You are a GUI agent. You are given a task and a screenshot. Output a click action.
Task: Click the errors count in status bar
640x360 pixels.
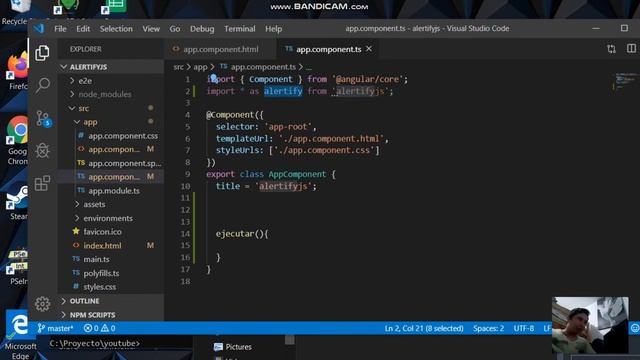tap(91, 328)
